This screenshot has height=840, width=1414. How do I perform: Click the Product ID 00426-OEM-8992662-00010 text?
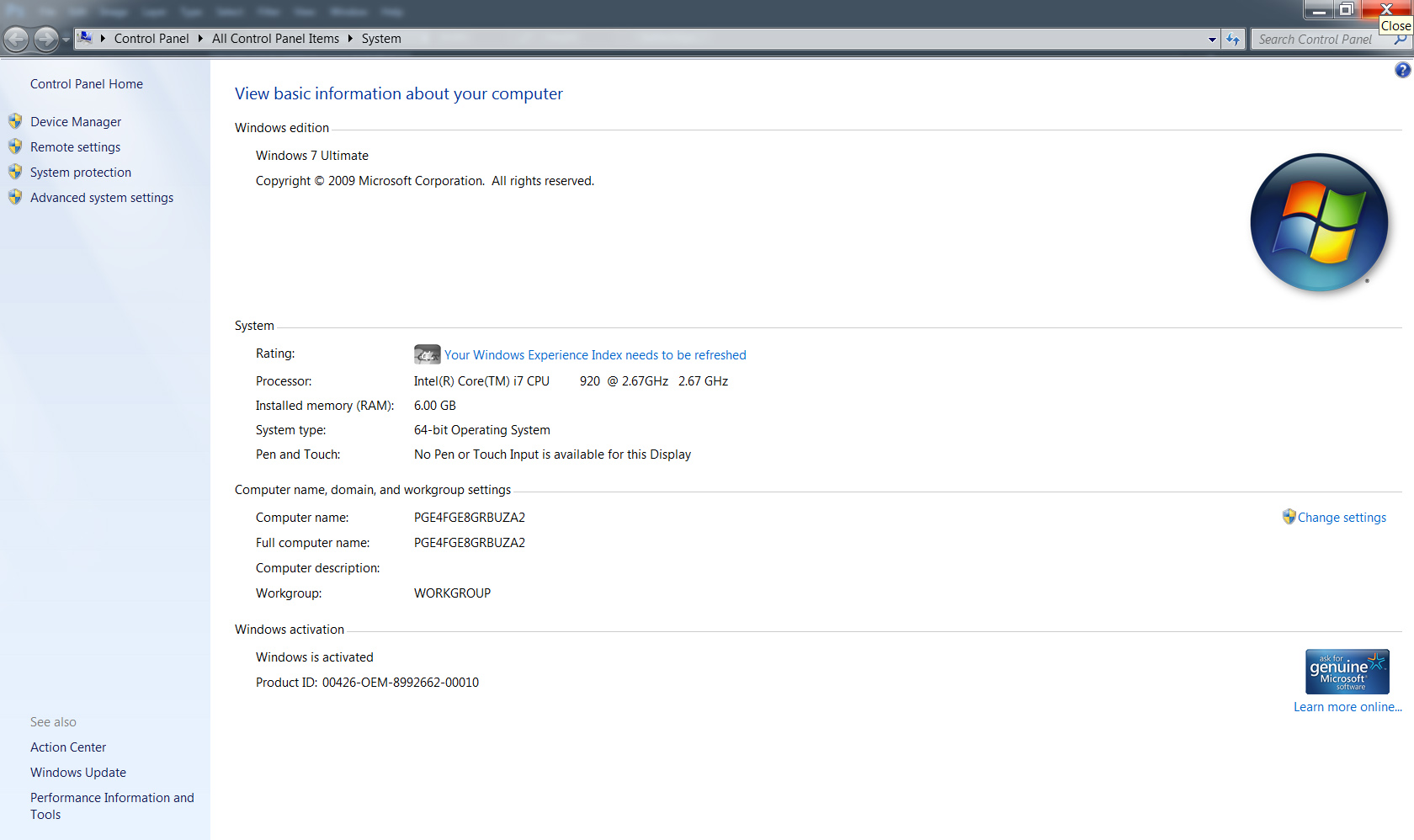(x=367, y=683)
